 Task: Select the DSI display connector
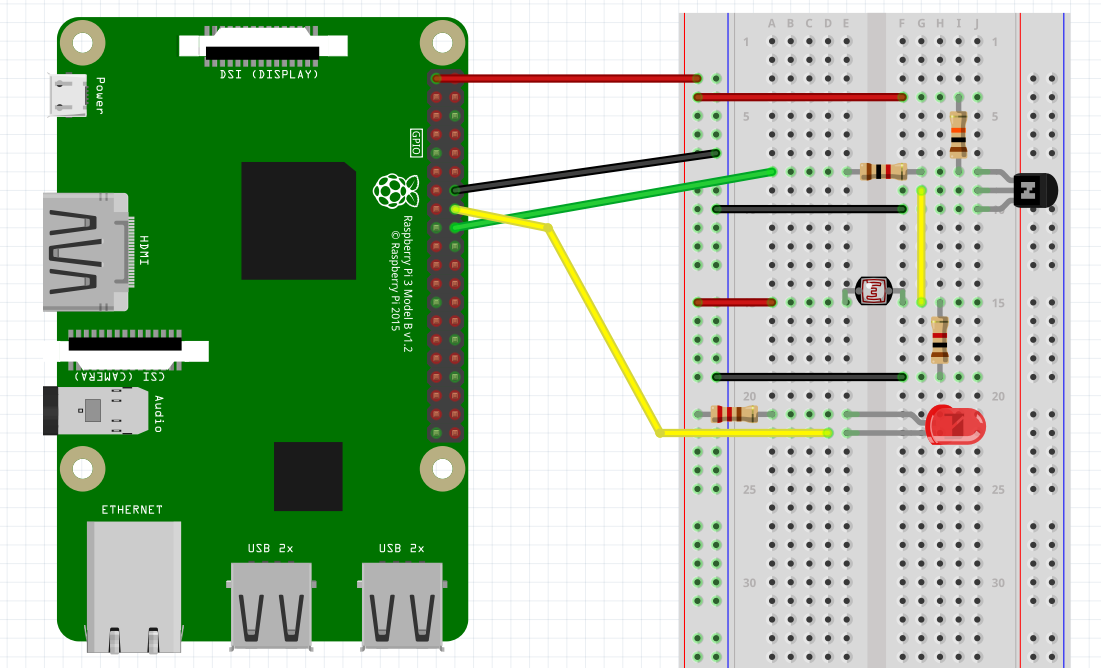(x=263, y=46)
